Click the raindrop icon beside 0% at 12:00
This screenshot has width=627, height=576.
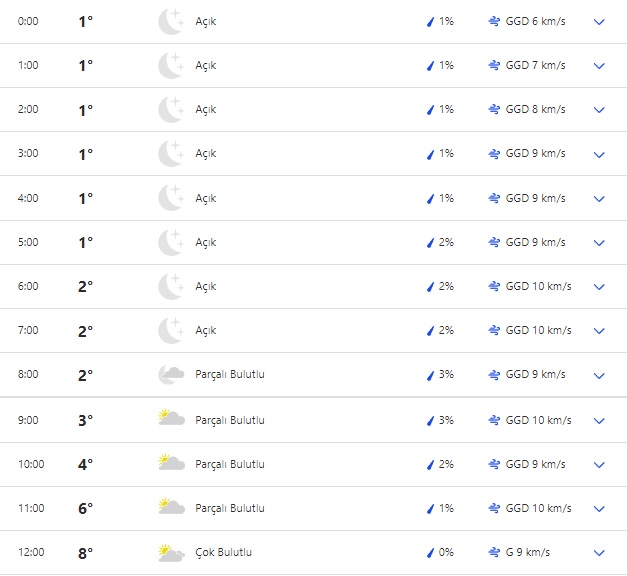tap(430, 552)
